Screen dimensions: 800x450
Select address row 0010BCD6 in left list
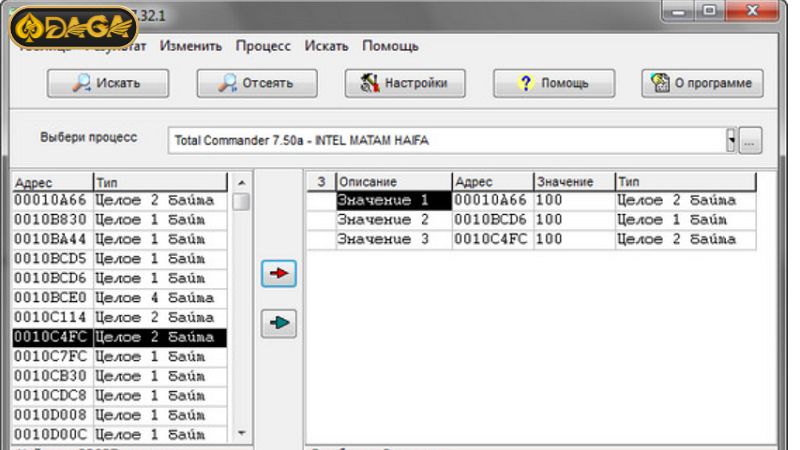point(120,279)
